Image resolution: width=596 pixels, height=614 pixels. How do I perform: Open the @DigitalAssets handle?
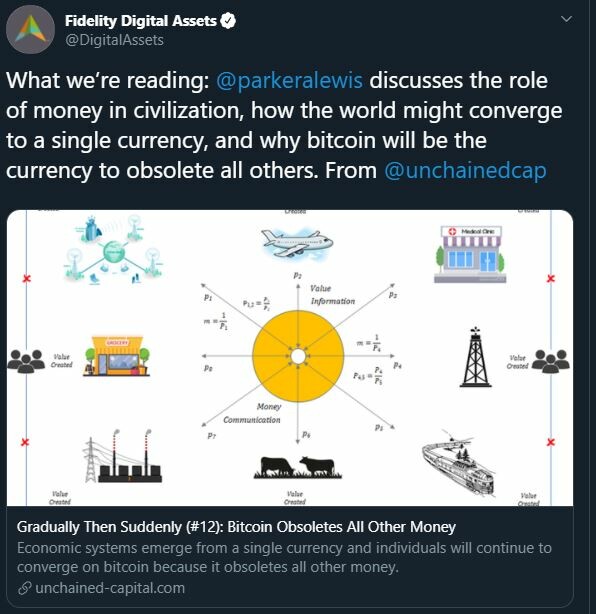click(x=114, y=40)
